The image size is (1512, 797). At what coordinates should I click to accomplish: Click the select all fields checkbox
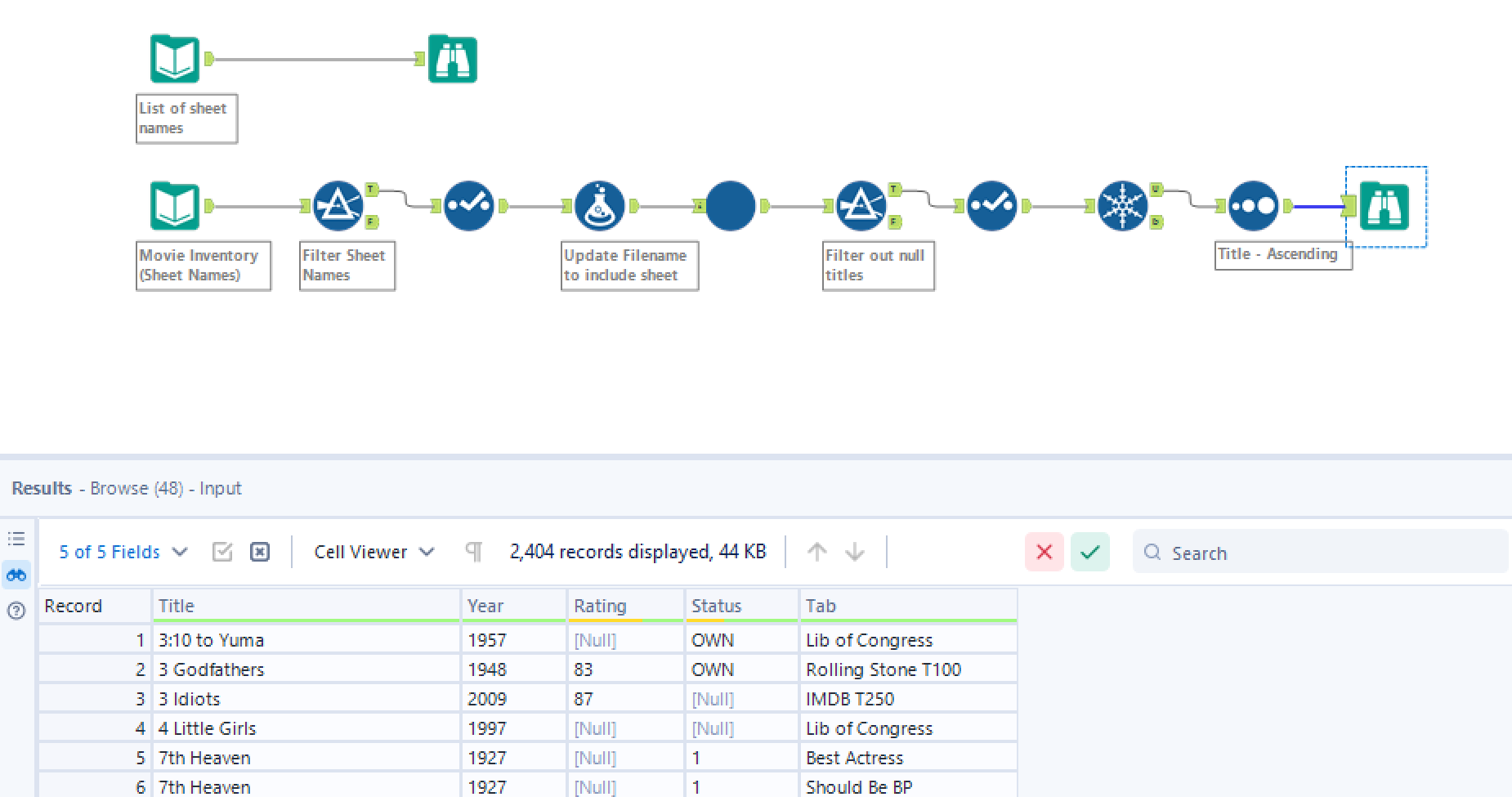222,552
